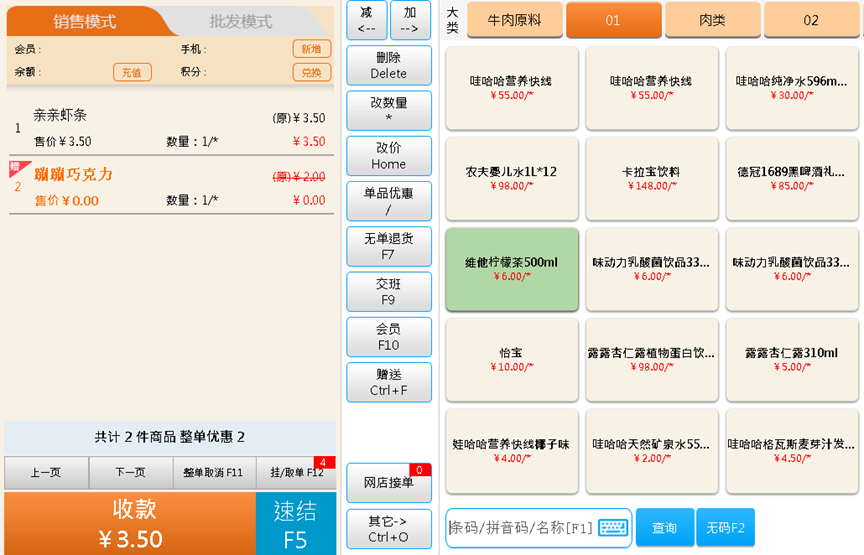Open 会员 F10 member lookup
Viewport: 864px width, 555px height.
pos(388,337)
